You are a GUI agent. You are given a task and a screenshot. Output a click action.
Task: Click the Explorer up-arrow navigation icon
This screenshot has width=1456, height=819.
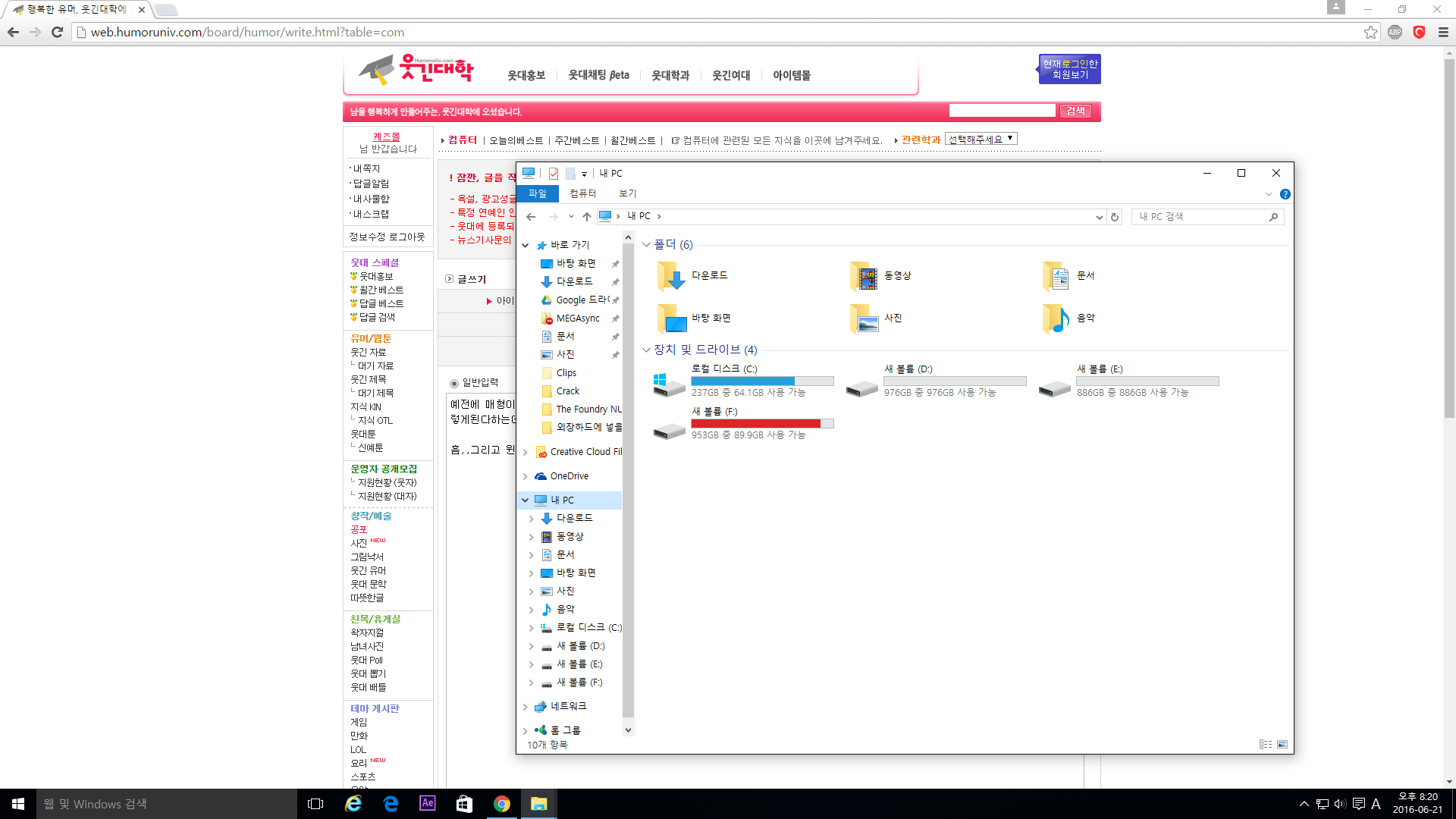586,217
